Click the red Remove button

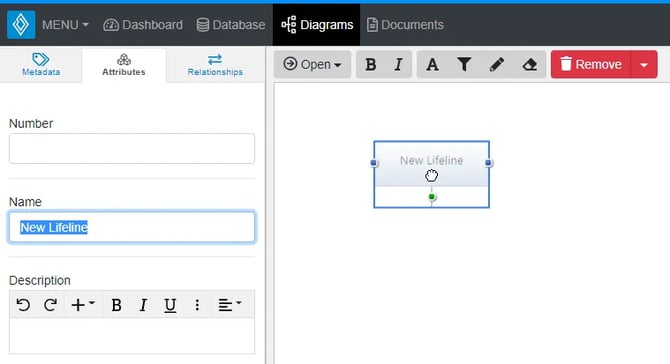591,65
